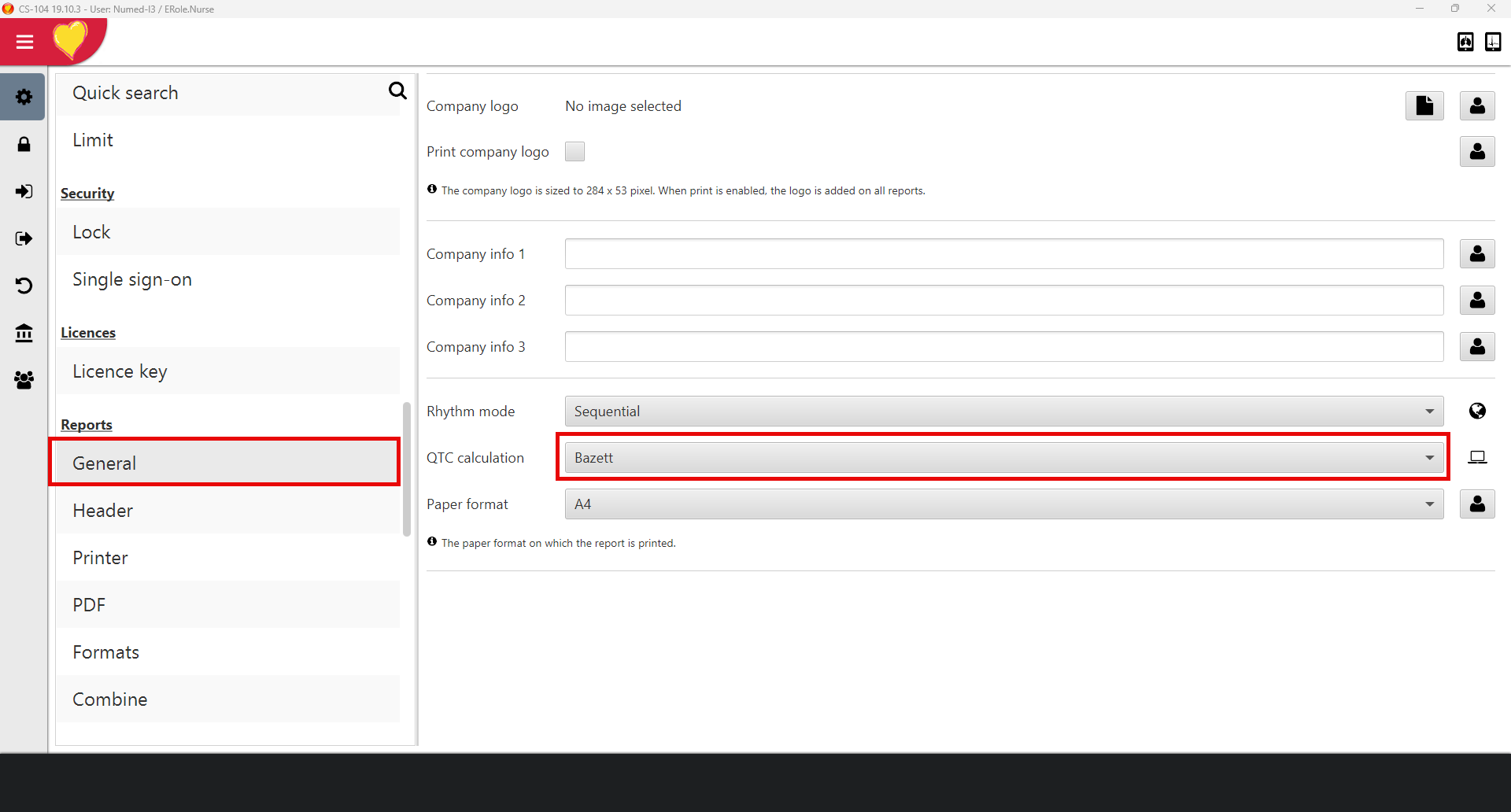Click the Quick search magnifier icon
1511x812 pixels.
point(397,91)
